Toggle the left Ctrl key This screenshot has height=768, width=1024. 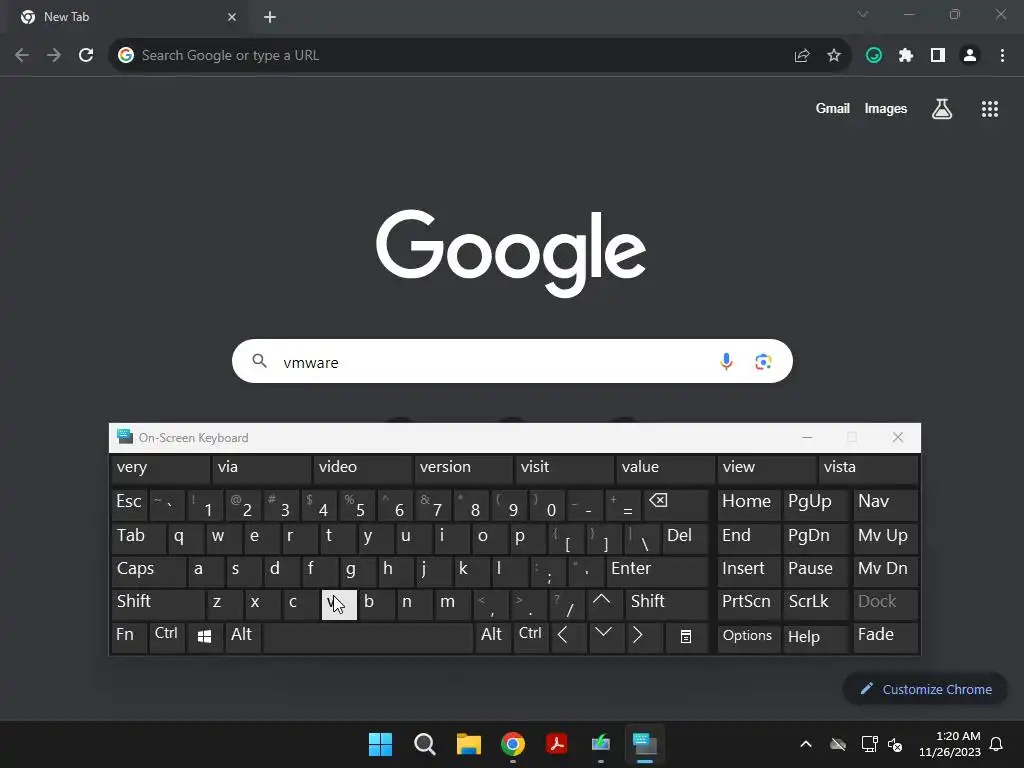(167, 636)
